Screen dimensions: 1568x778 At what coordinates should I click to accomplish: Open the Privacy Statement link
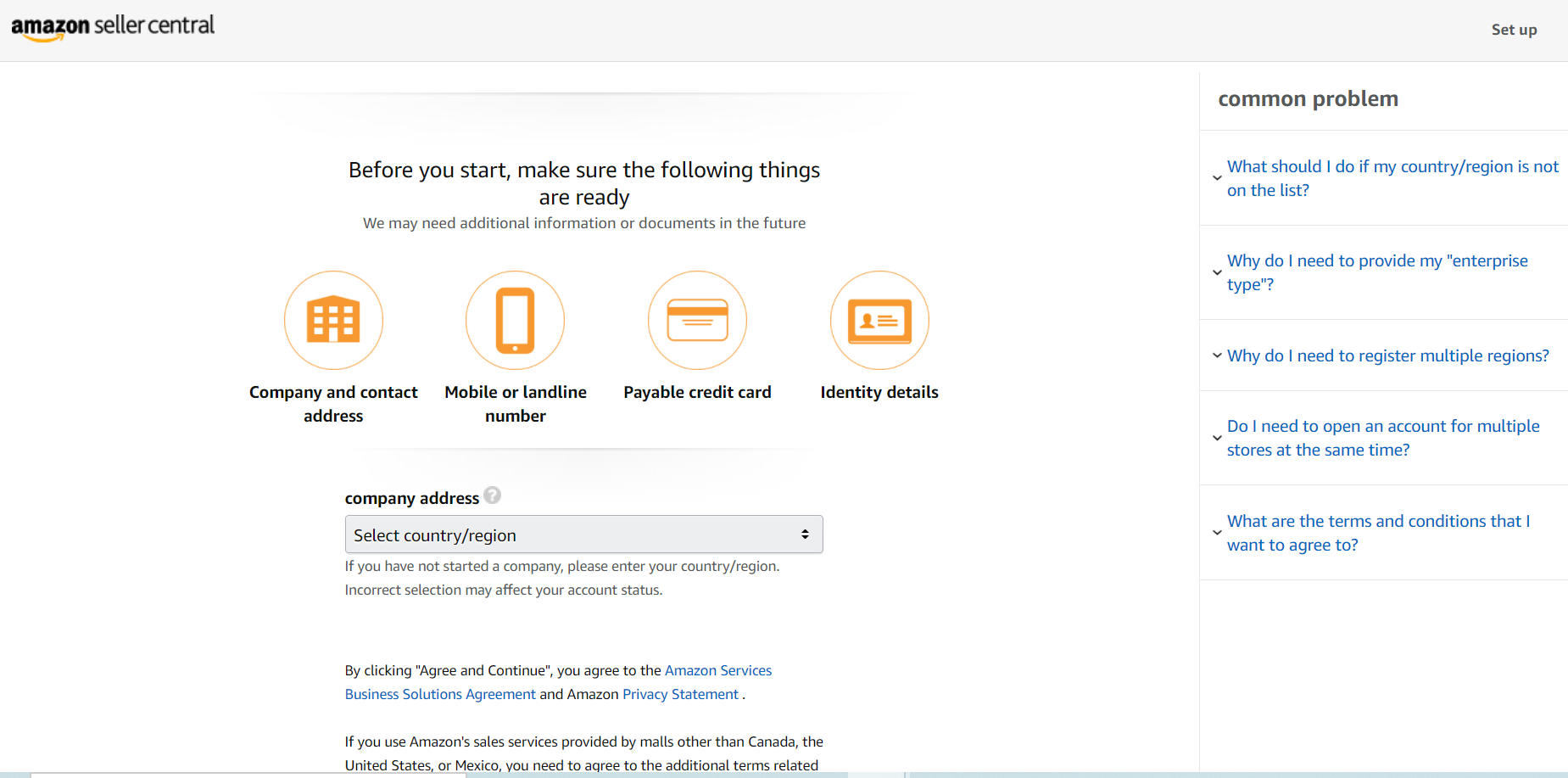[680, 694]
